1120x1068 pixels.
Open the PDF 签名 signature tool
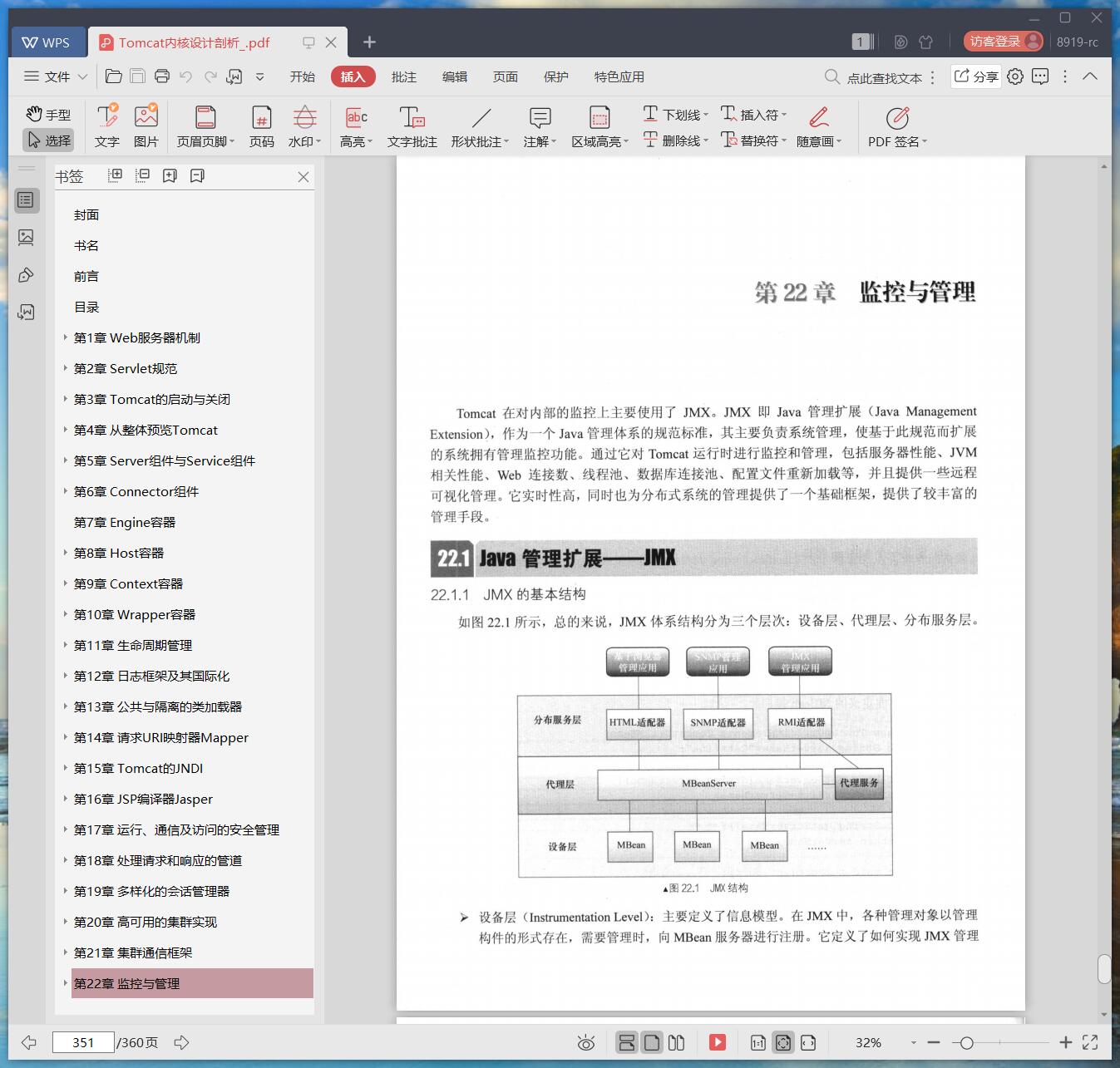pyautogui.click(x=897, y=126)
